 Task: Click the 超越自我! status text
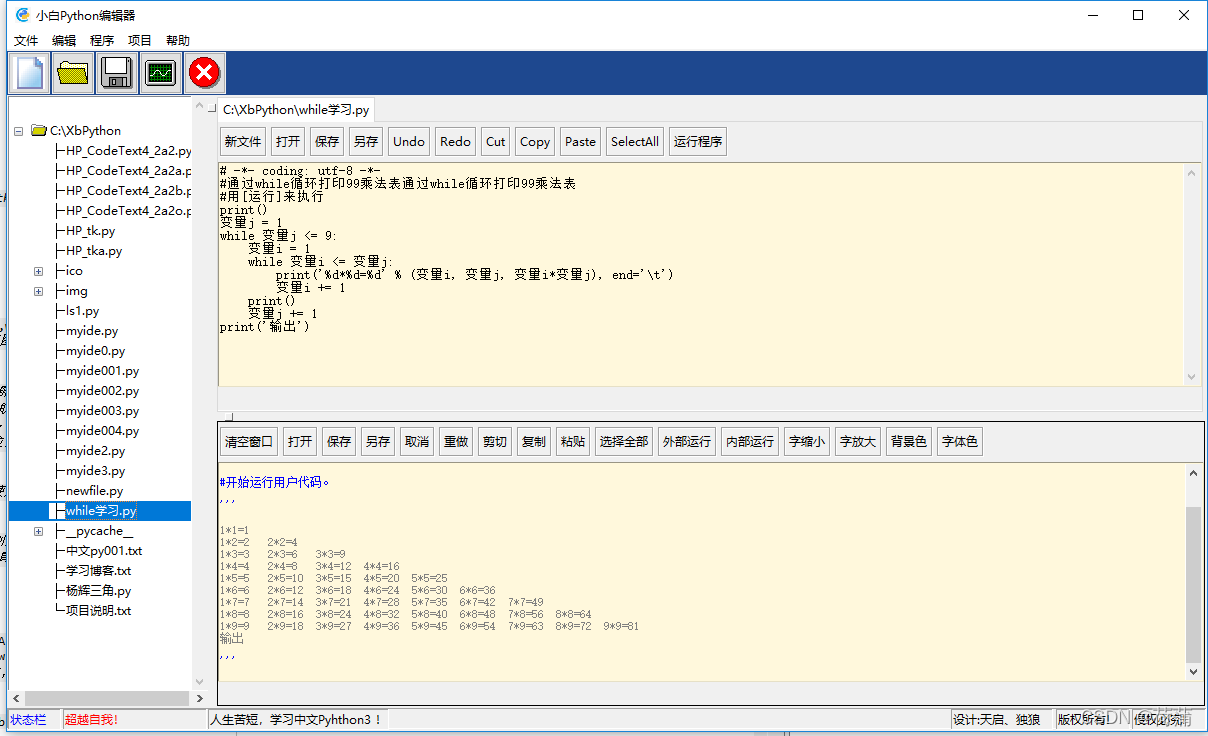[x=92, y=719]
